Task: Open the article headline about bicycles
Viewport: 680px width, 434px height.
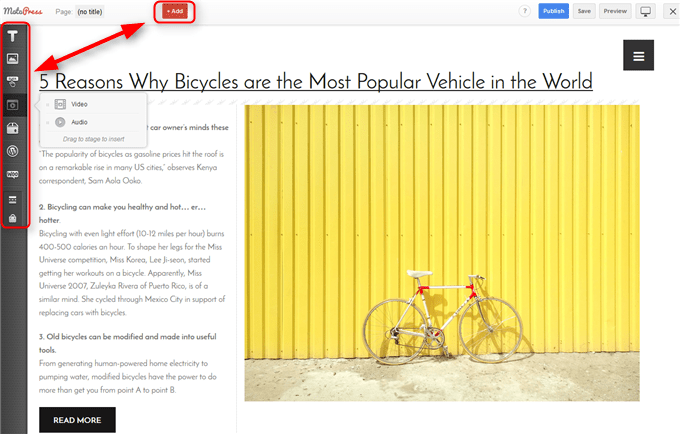Action: click(x=316, y=82)
